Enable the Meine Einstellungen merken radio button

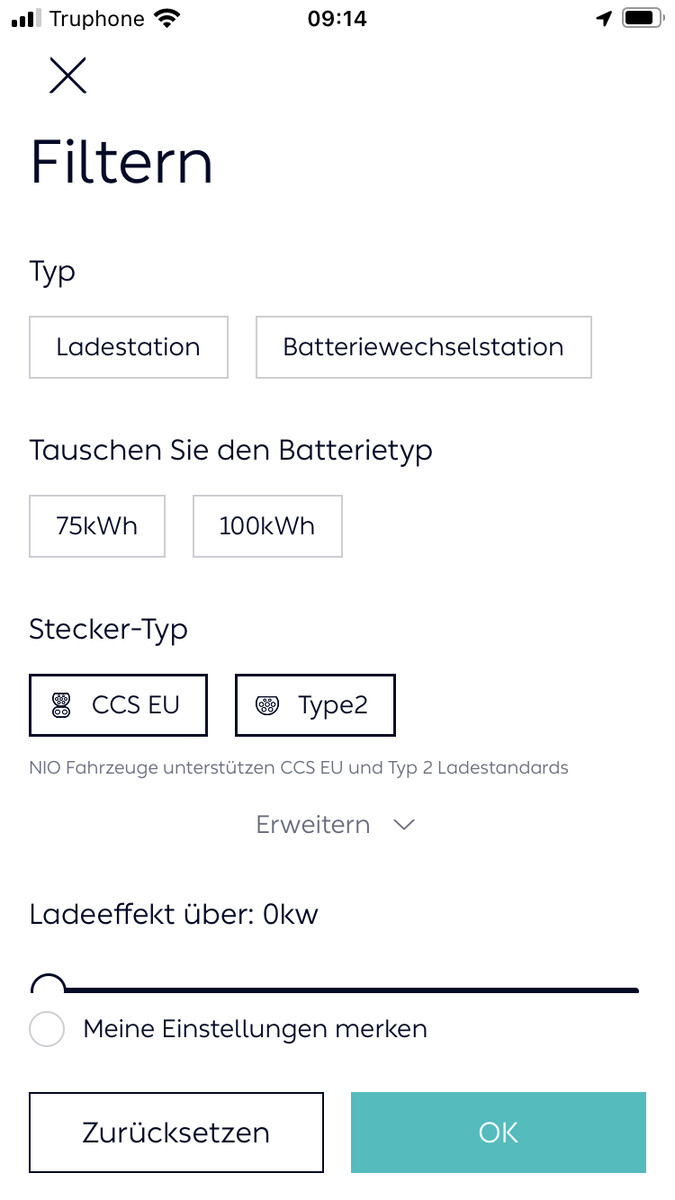pyautogui.click(x=47, y=1029)
